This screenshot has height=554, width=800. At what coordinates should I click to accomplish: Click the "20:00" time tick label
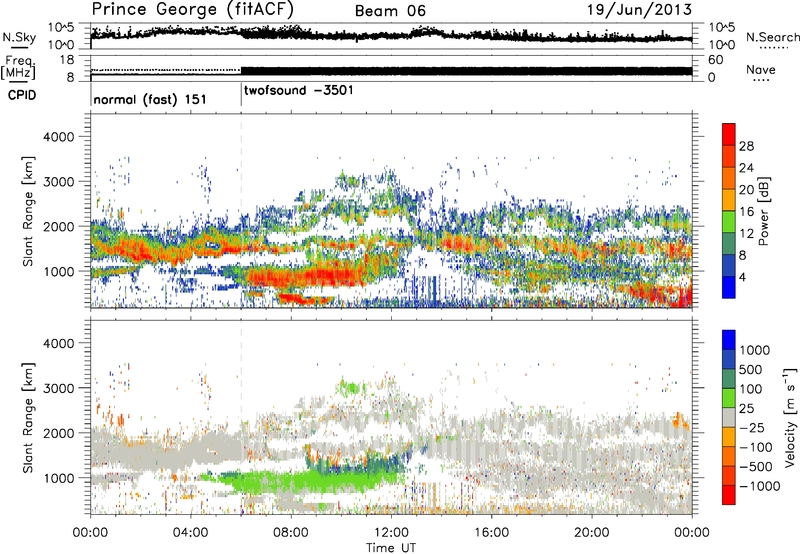[x=591, y=532]
